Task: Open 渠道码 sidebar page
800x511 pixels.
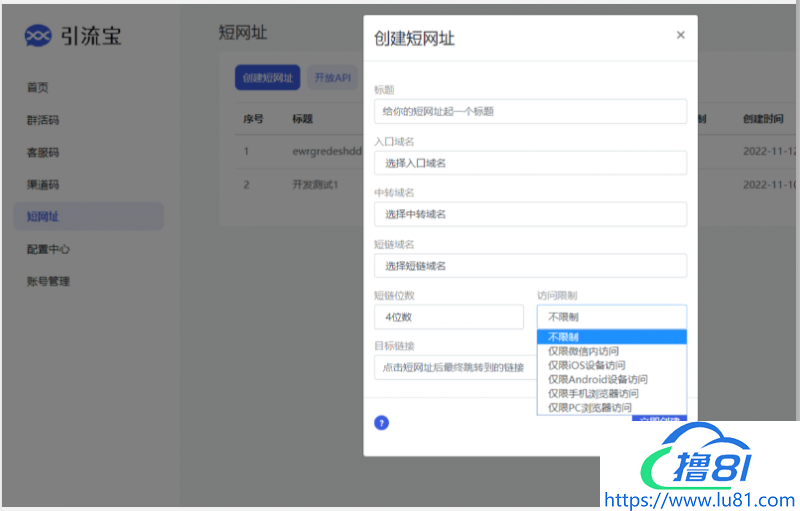Action: click(43, 184)
